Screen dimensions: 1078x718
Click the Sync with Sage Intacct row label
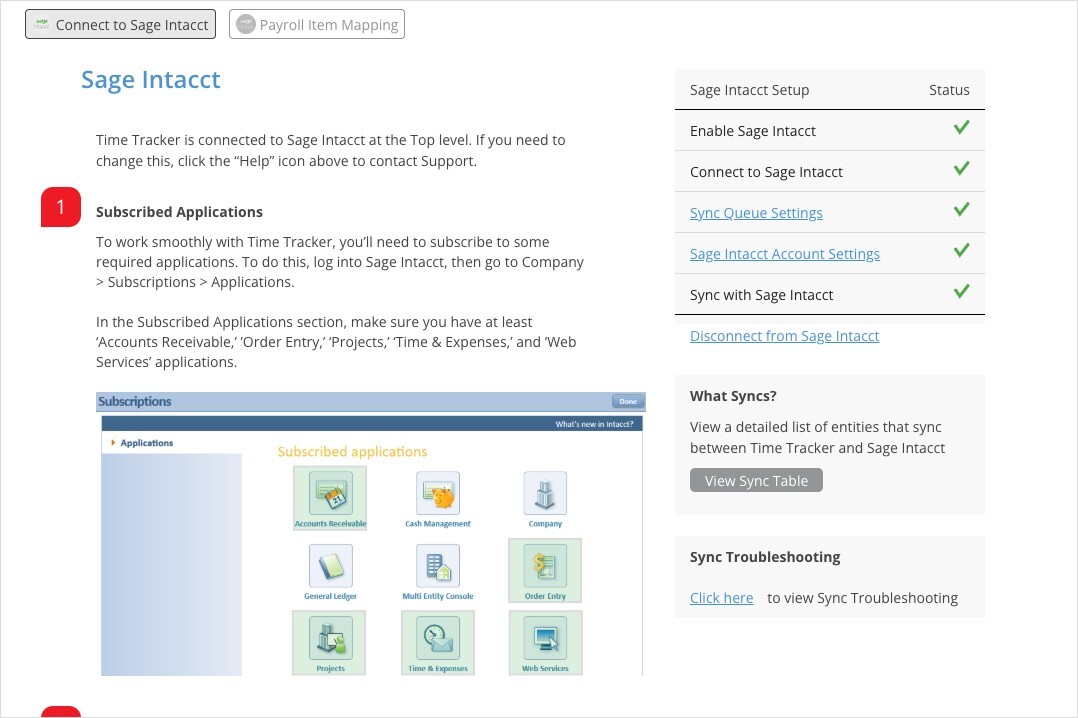coord(761,296)
